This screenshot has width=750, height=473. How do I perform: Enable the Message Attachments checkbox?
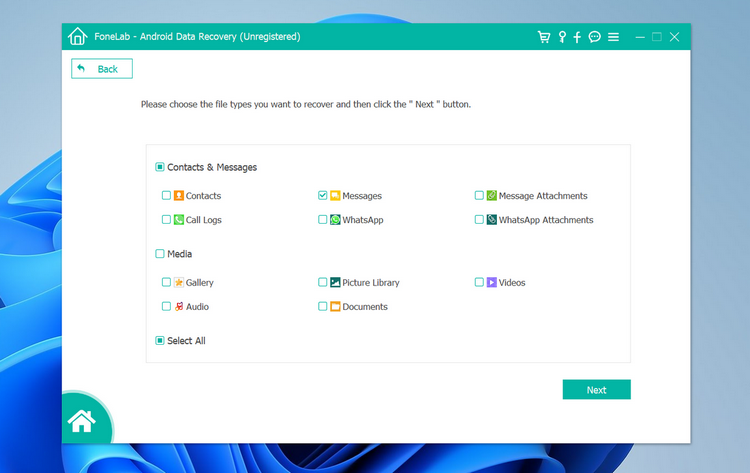pos(479,195)
